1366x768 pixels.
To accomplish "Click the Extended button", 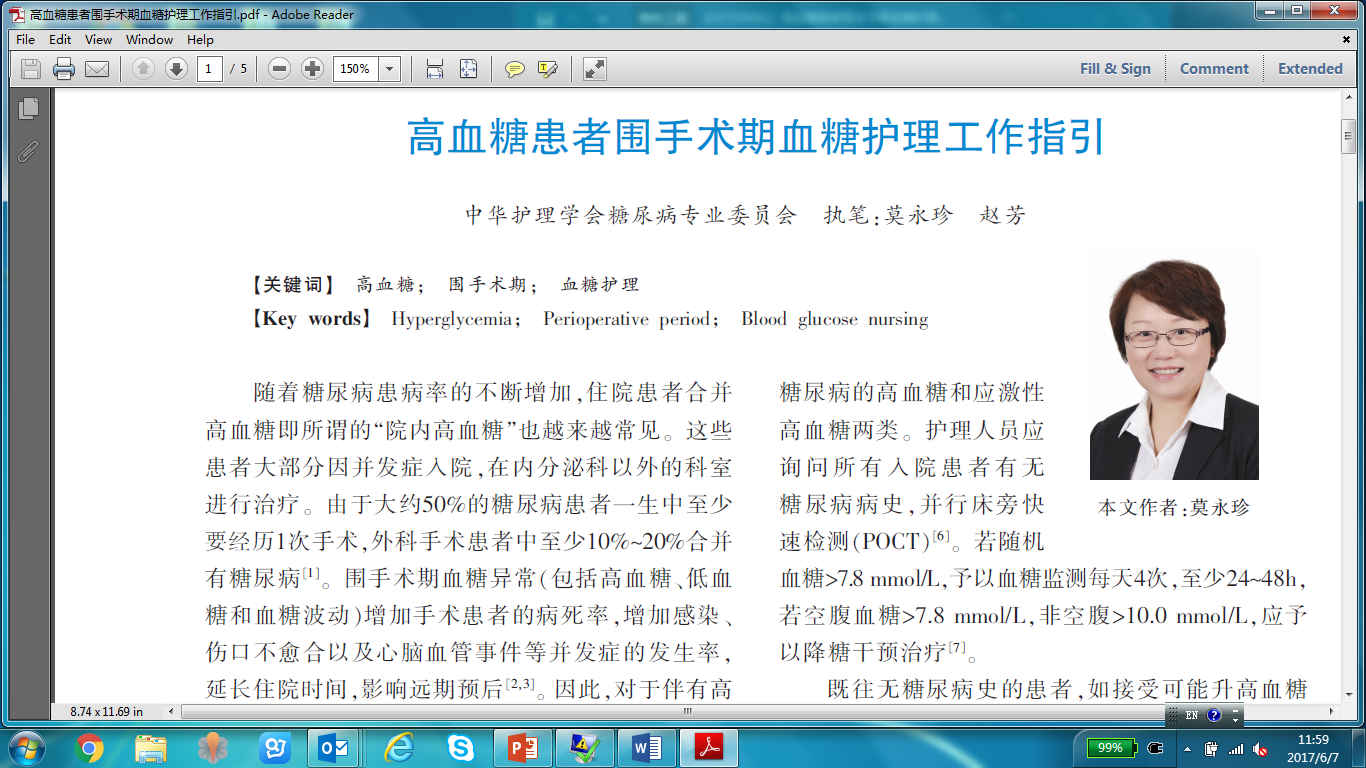I will coord(1310,69).
